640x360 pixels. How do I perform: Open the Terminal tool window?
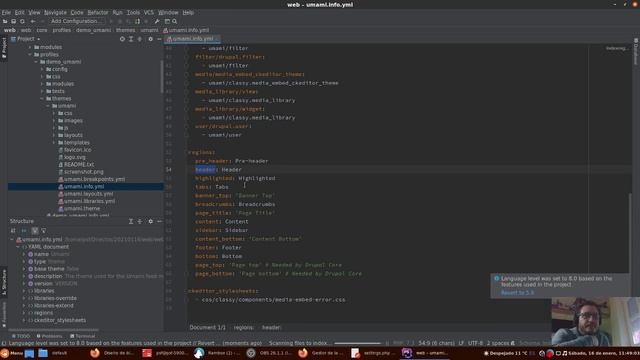(82, 336)
